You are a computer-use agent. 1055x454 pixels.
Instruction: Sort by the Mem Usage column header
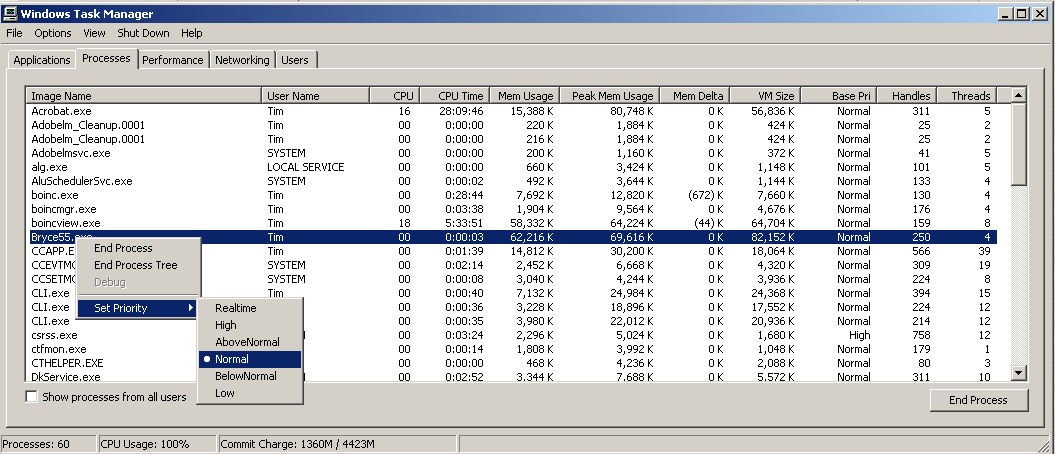(x=525, y=96)
